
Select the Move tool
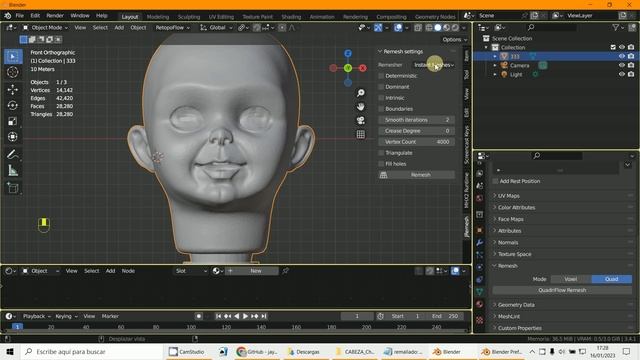click(x=13, y=89)
